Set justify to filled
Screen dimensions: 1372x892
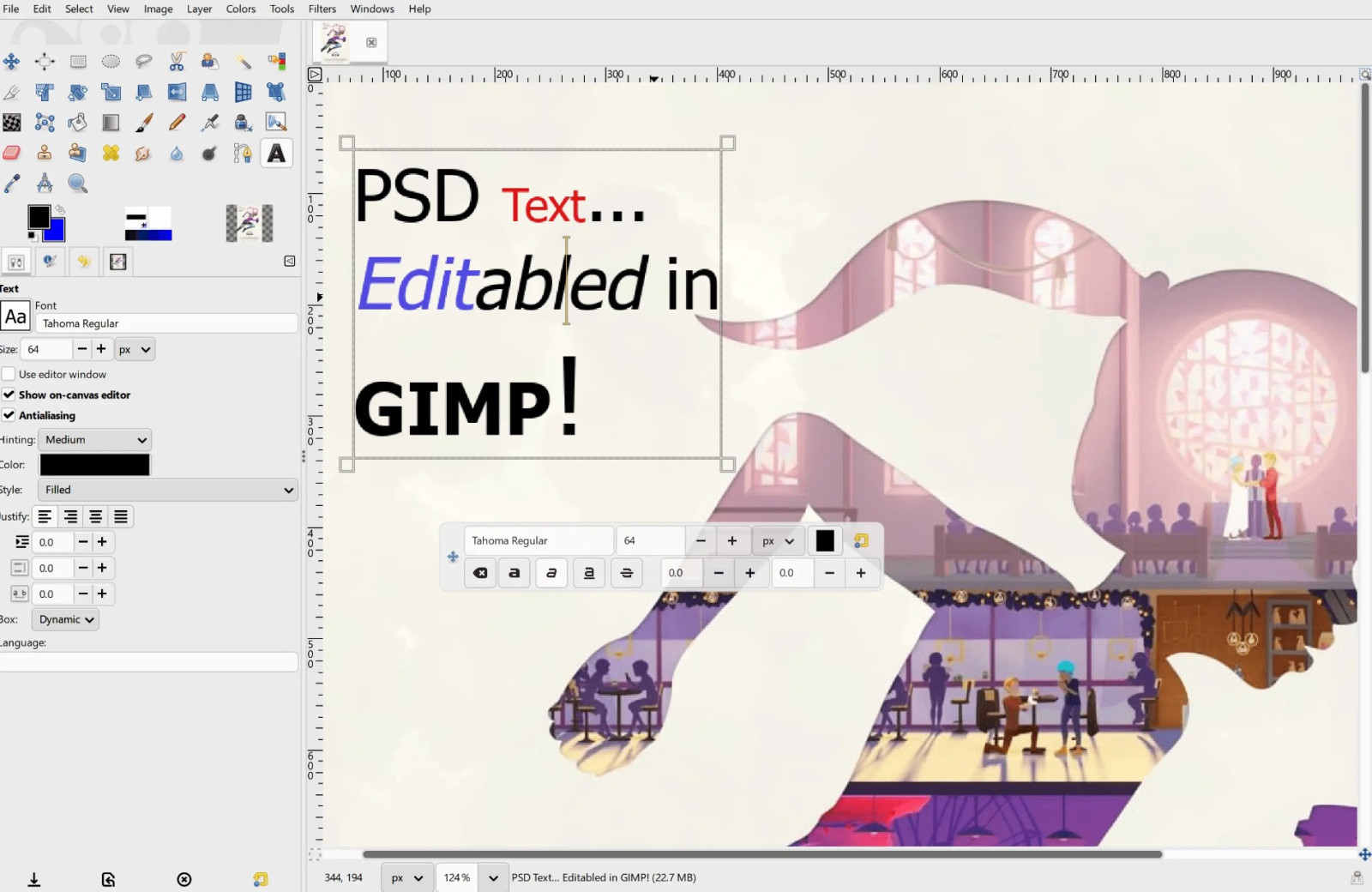coord(121,516)
